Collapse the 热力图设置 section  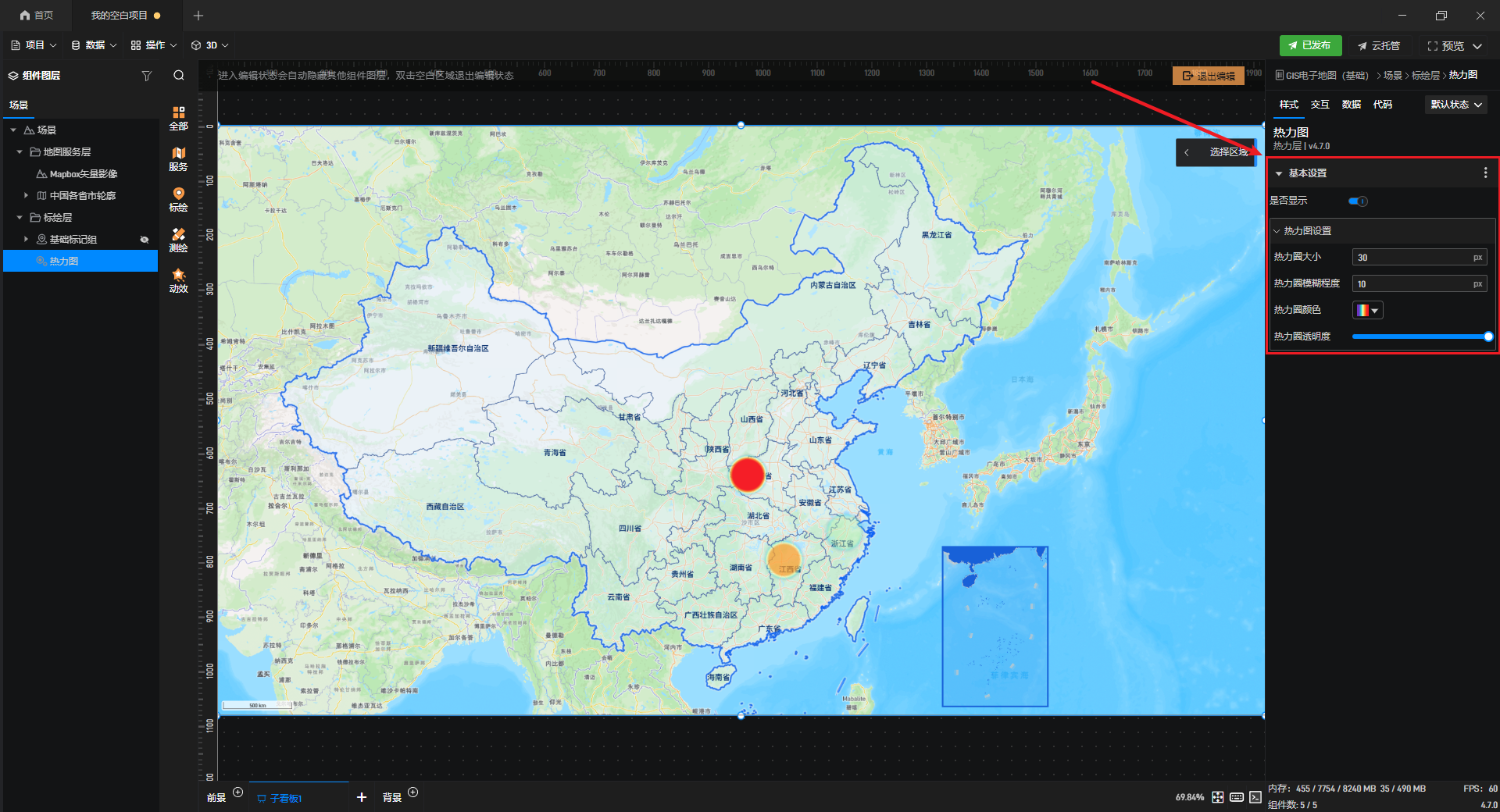pos(1277,231)
